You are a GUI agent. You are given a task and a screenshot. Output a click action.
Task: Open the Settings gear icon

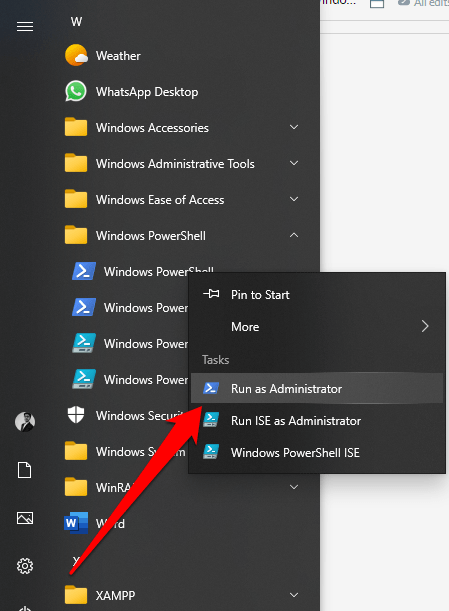25,566
